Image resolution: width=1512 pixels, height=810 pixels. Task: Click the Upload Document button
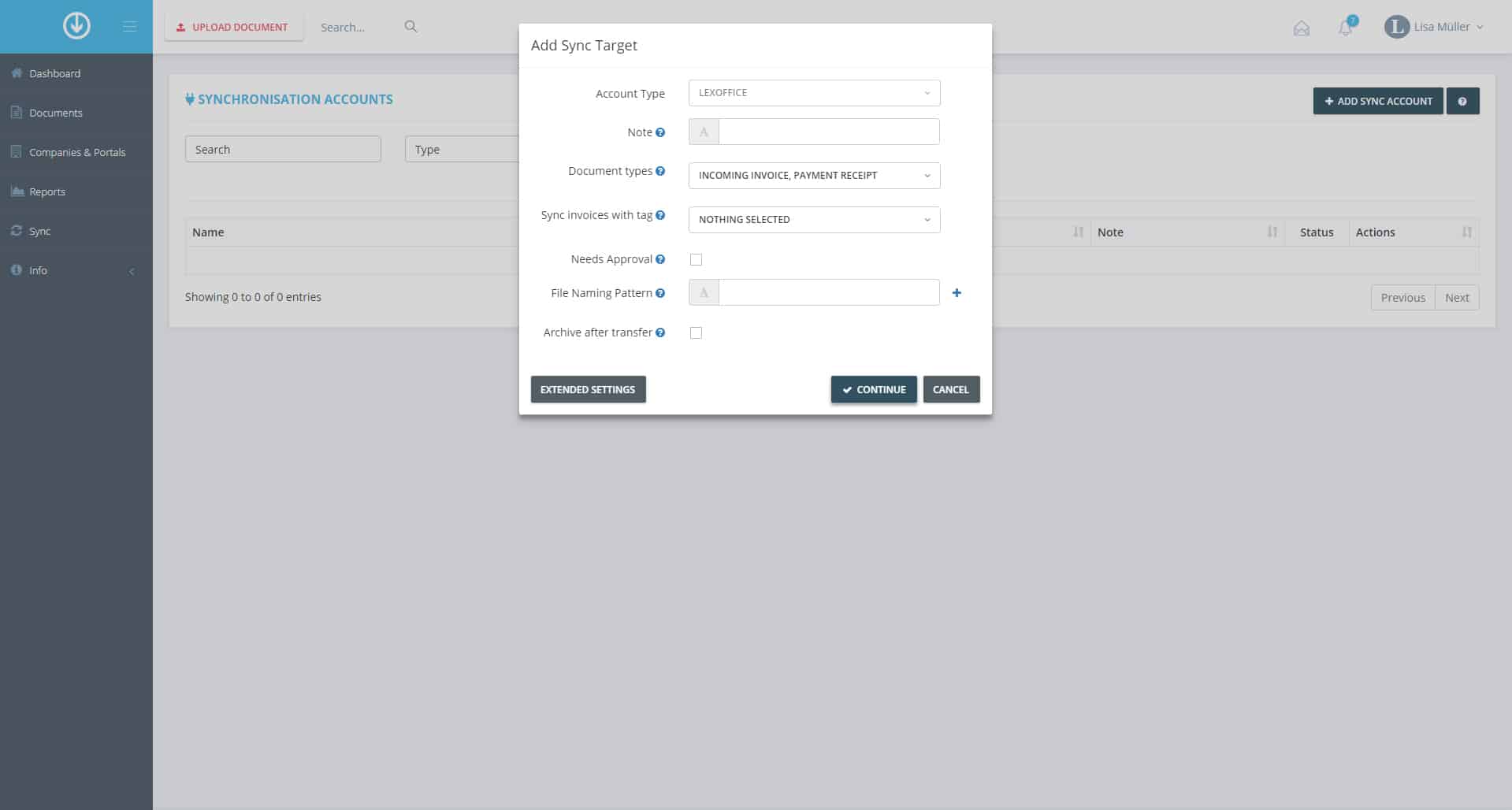coord(233,27)
